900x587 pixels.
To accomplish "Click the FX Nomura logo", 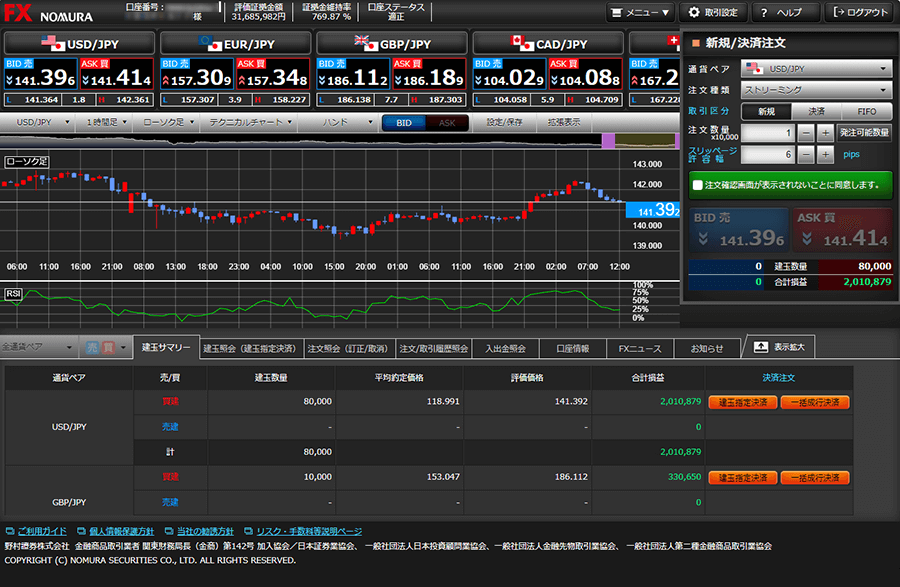I will 48,13.
